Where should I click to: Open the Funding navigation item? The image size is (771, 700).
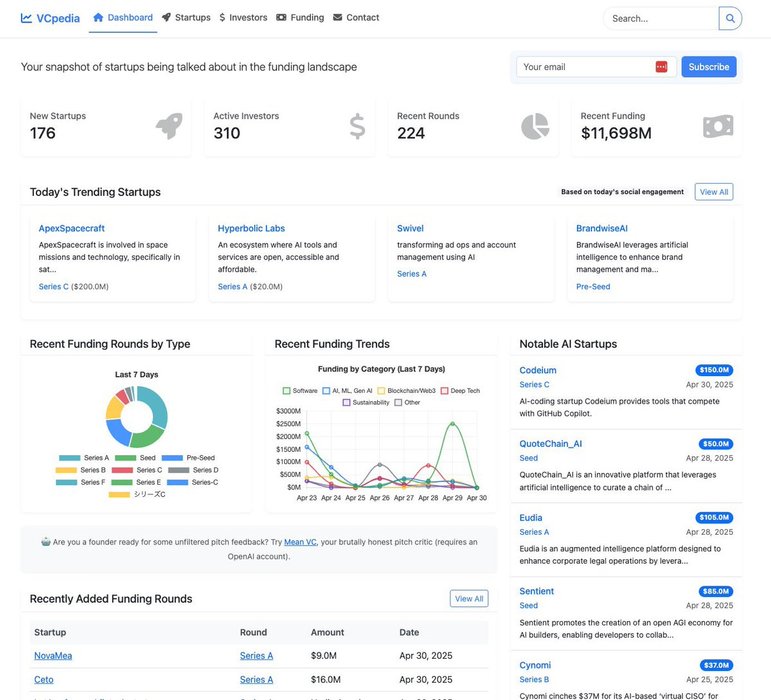[300, 18]
